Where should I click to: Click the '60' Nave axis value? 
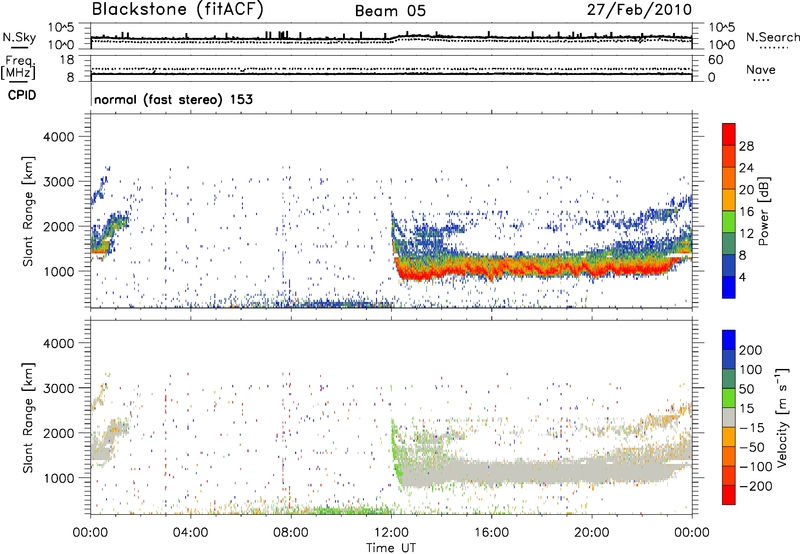coord(715,60)
